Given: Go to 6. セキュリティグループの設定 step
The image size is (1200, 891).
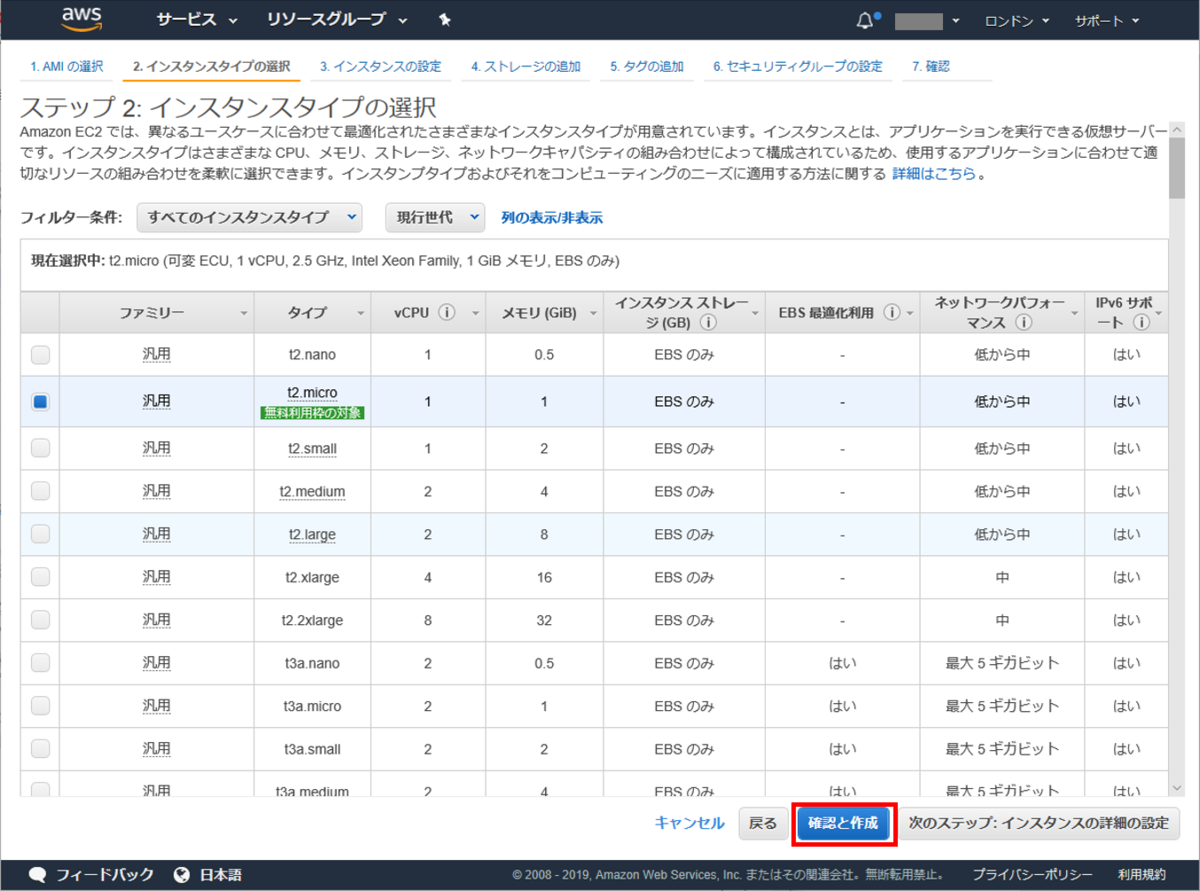Looking at the screenshot, I should tap(798, 67).
